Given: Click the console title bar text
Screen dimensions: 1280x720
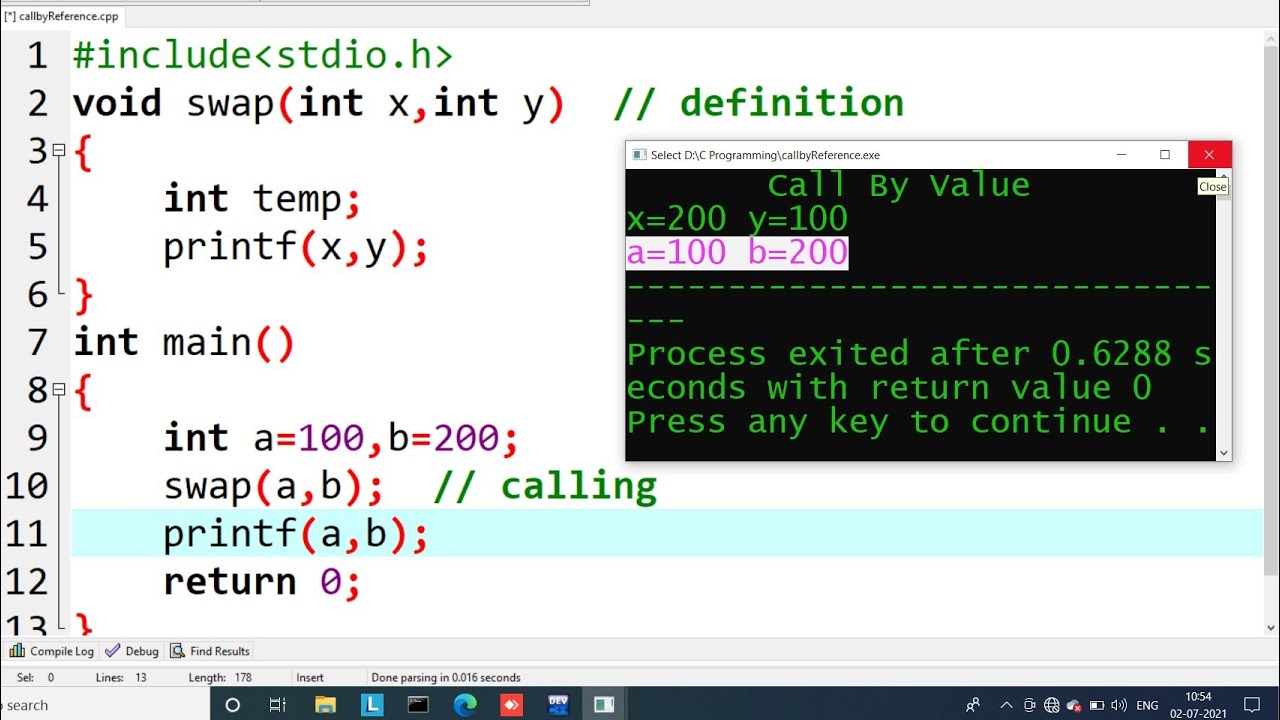Looking at the screenshot, I should pyautogui.click(x=765, y=155).
